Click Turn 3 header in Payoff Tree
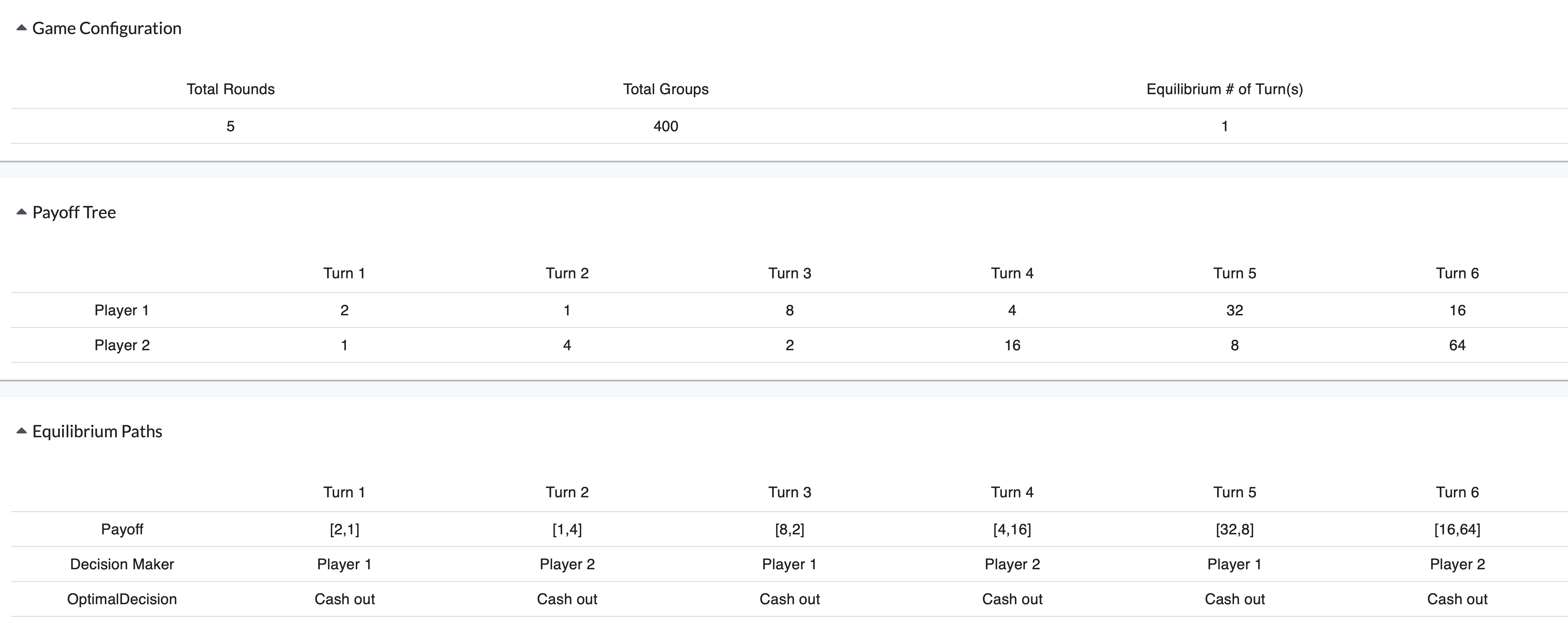 790,273
